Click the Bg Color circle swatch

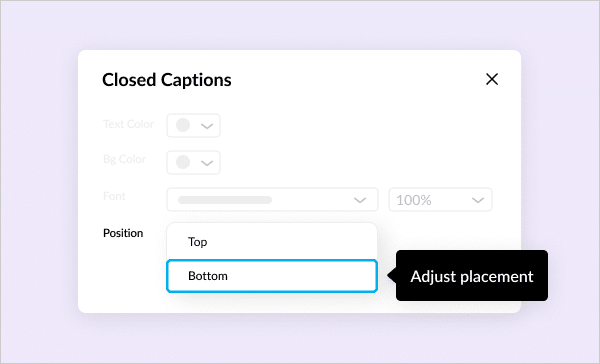[183, 162]
